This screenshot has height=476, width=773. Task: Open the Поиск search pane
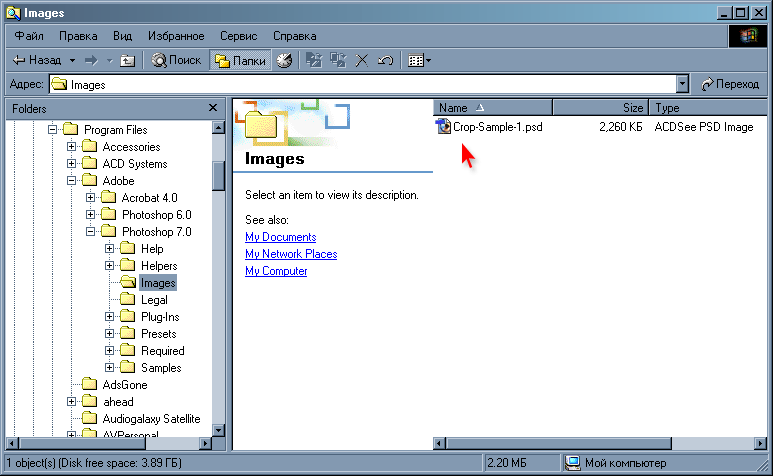tap(176, 61)
